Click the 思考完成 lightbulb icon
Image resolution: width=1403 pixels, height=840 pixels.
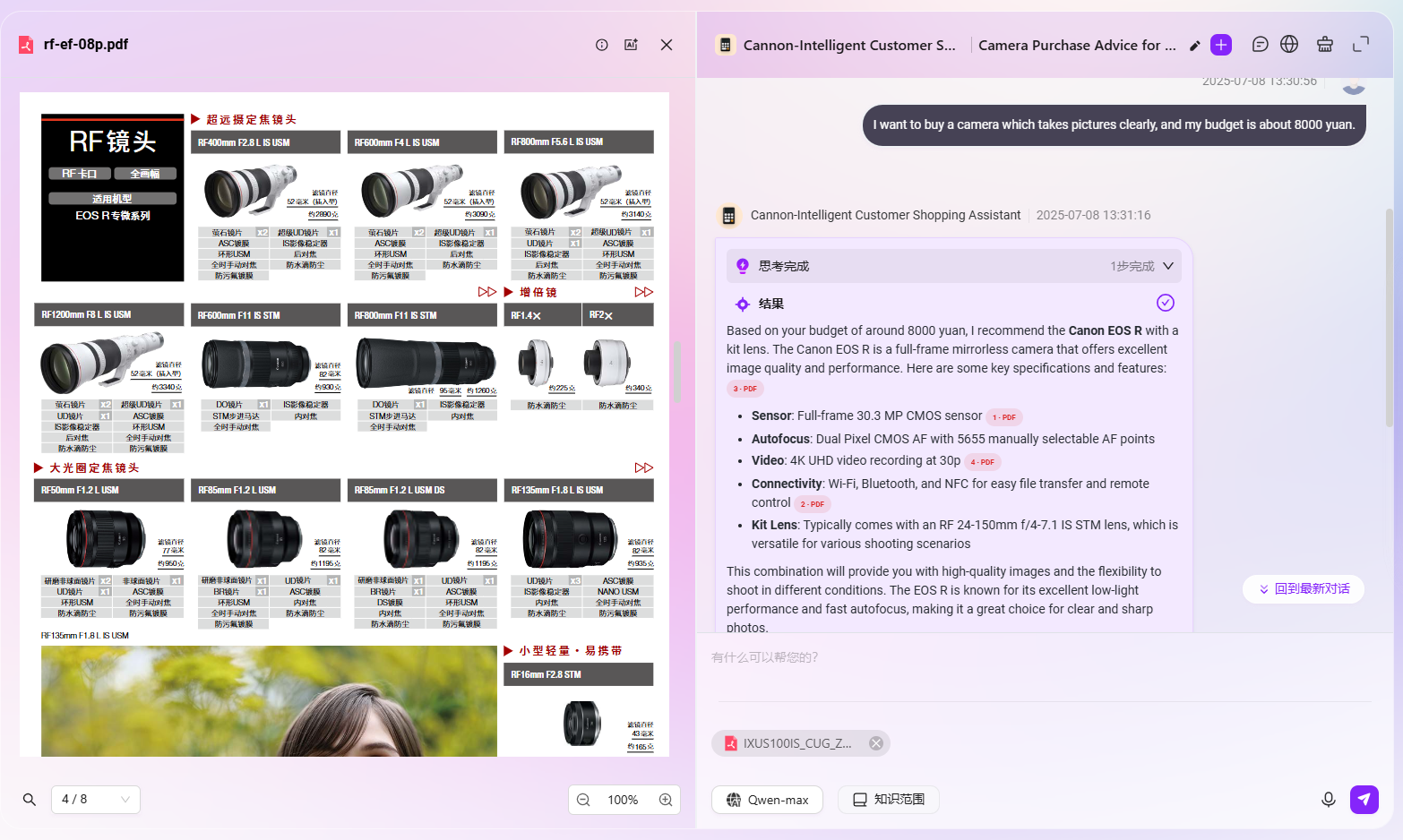tap(743, 266)
